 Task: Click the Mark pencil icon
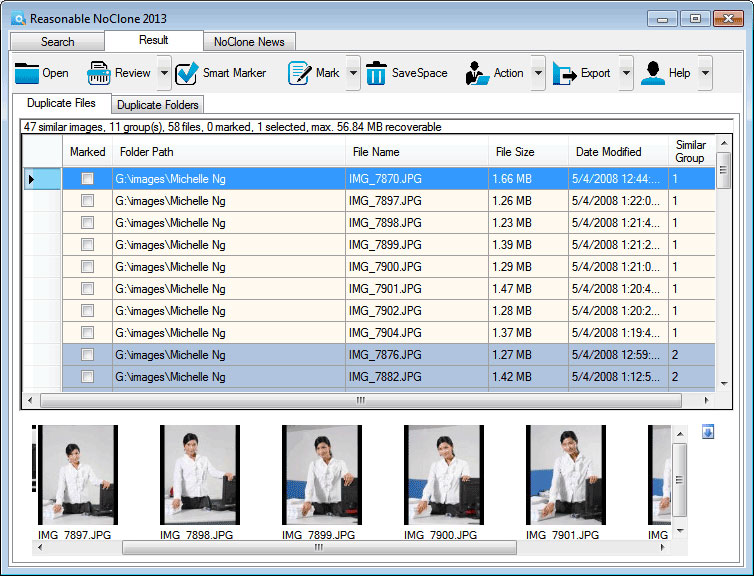point(299,73)
